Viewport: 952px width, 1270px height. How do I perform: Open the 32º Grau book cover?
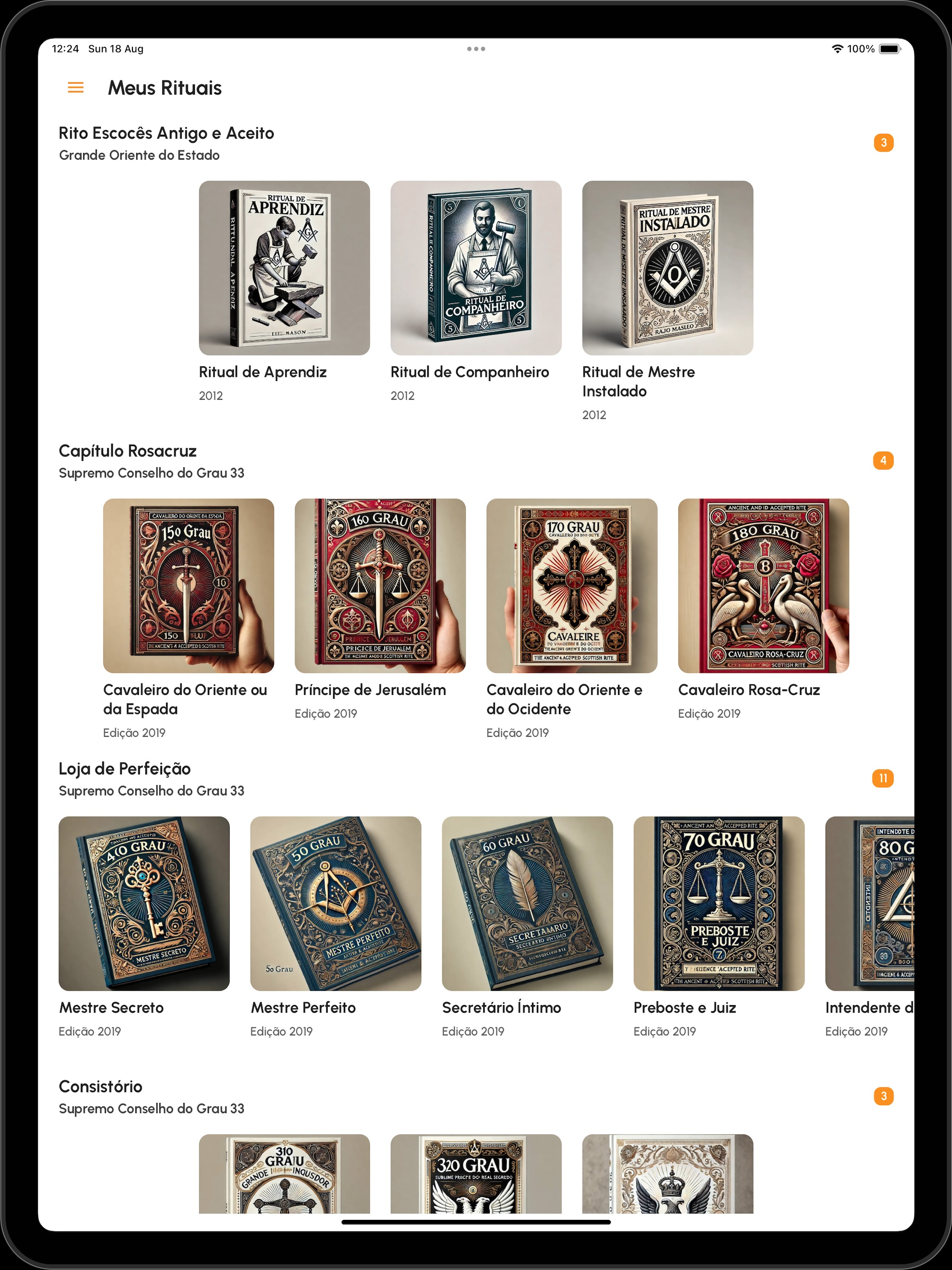[x=476, y=1174]
